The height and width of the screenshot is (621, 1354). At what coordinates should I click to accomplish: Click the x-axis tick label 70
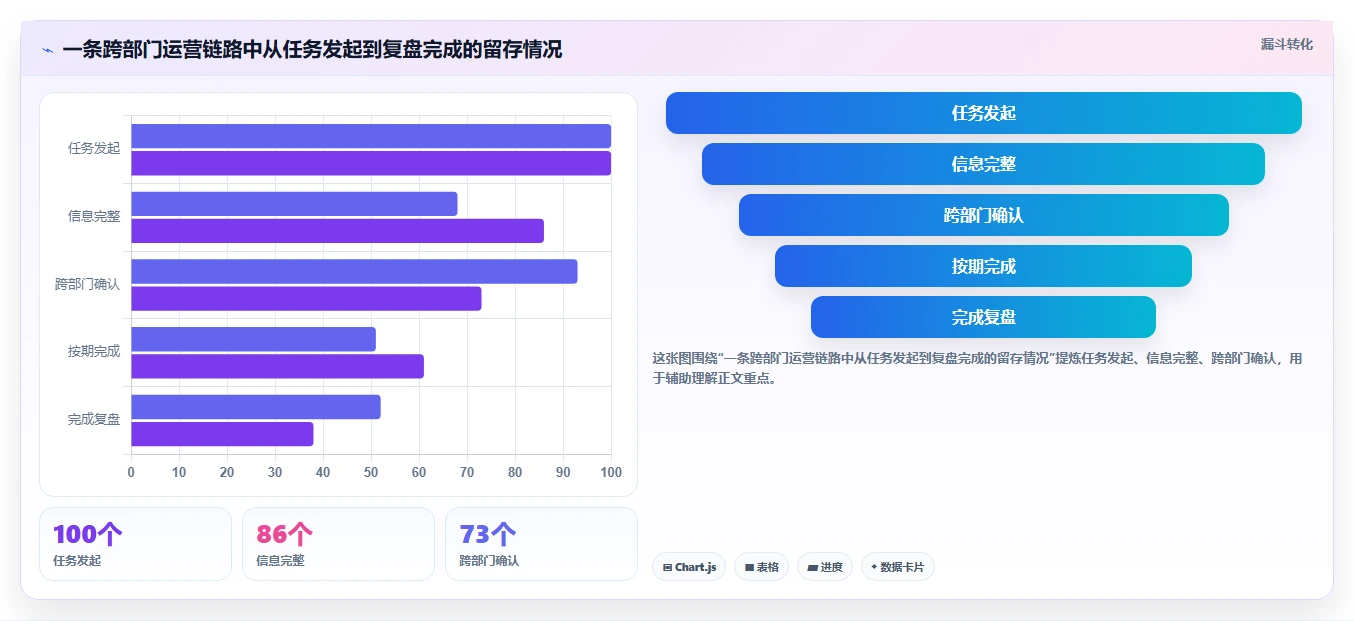click(x=467, y=472)
